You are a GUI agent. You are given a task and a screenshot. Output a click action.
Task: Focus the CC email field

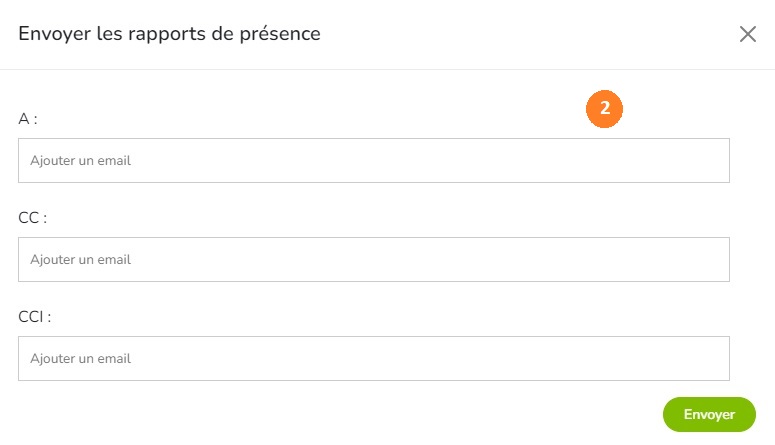[x=374, y=260]
